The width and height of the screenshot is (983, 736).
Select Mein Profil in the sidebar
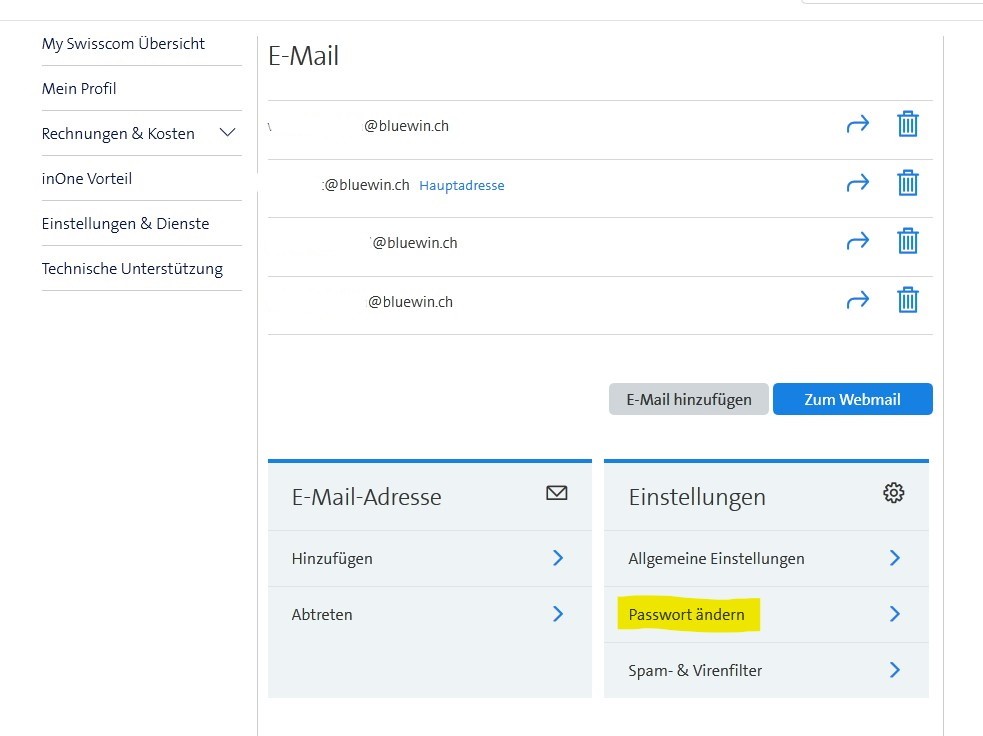(79, 88)
